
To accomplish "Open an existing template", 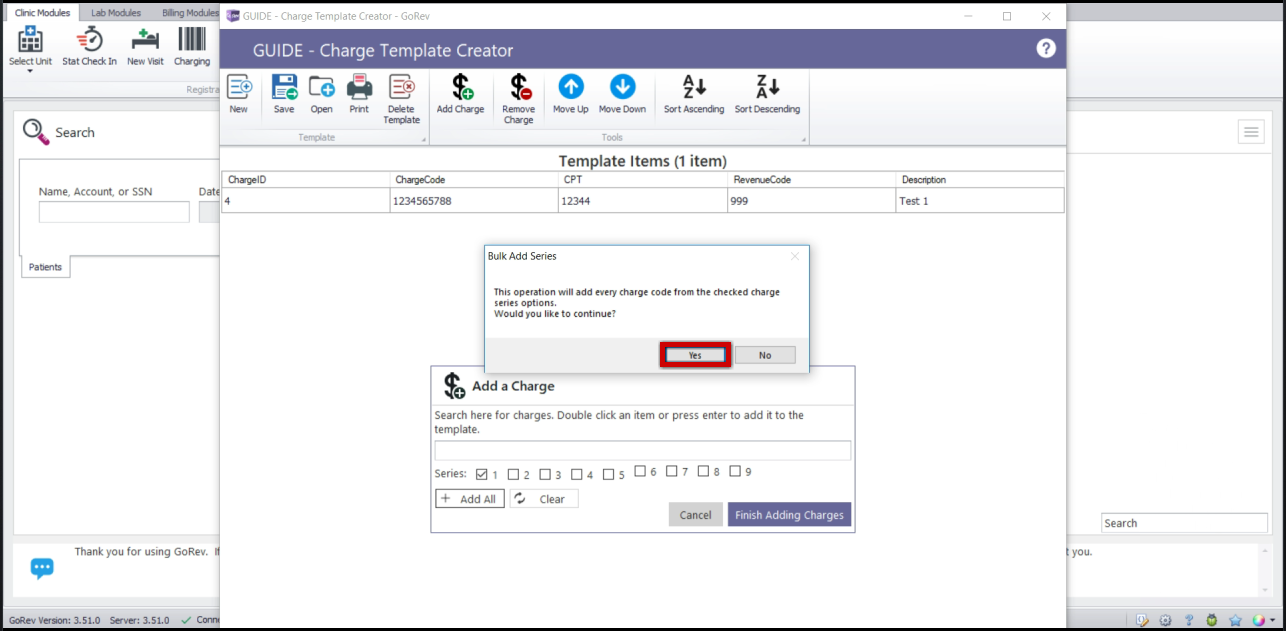I will click(x=321, y=94).
